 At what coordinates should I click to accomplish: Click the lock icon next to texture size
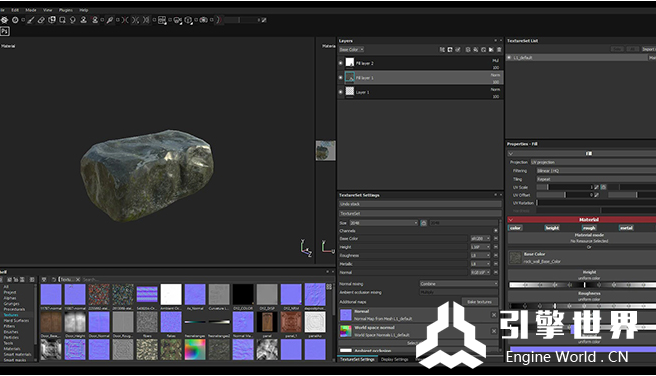click(423, 223)
